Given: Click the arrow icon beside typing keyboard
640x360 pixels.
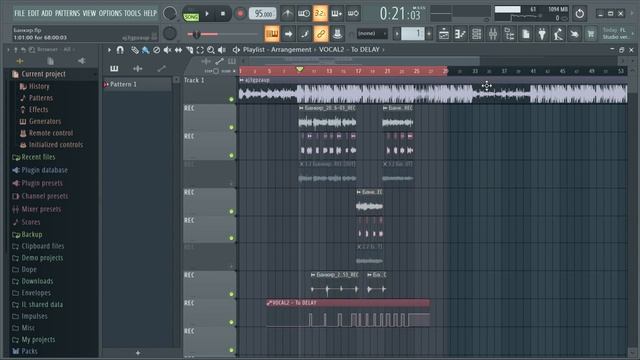Looking at the screenshot, I should 288,34.
